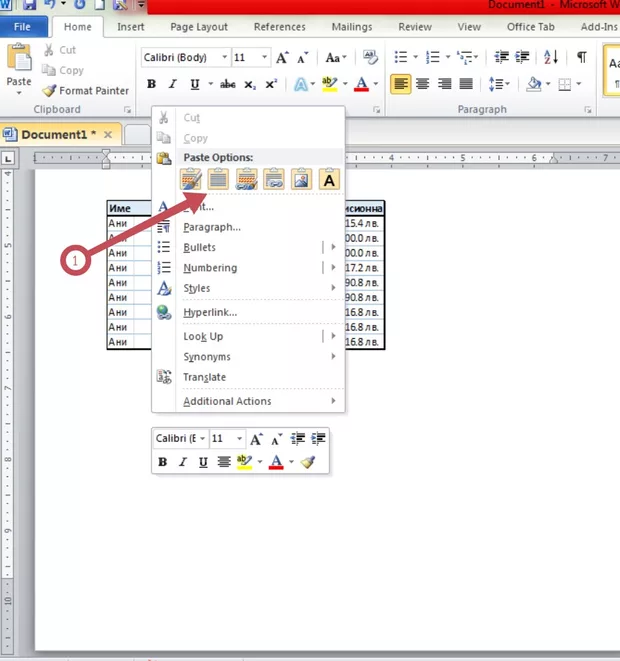Viewport: 620px width, 661px height.
Task: Open mini toolbar font size dropdown
Action: coord(240,439)
